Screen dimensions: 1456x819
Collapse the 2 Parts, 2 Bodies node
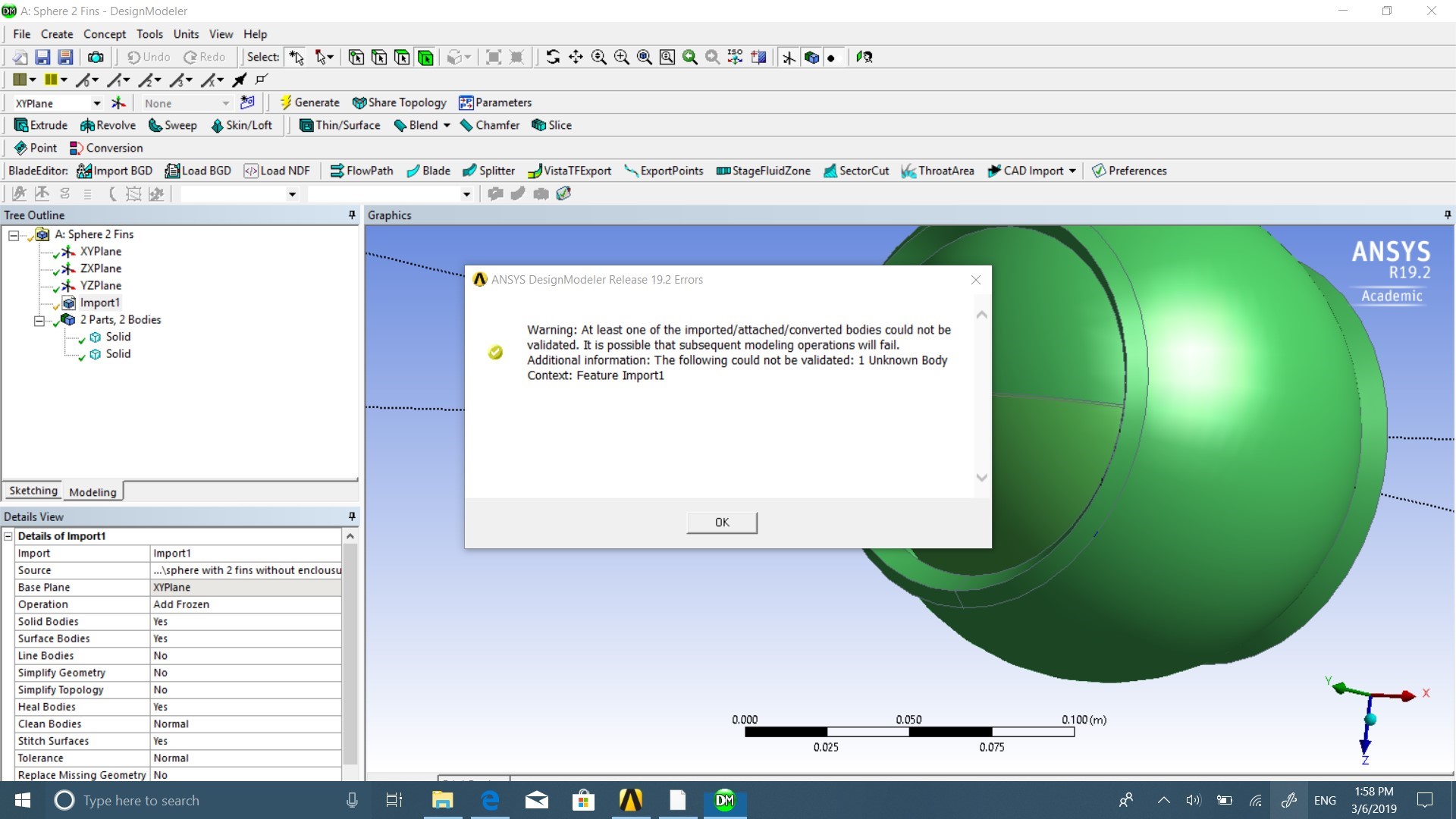(x=39, y=321)
